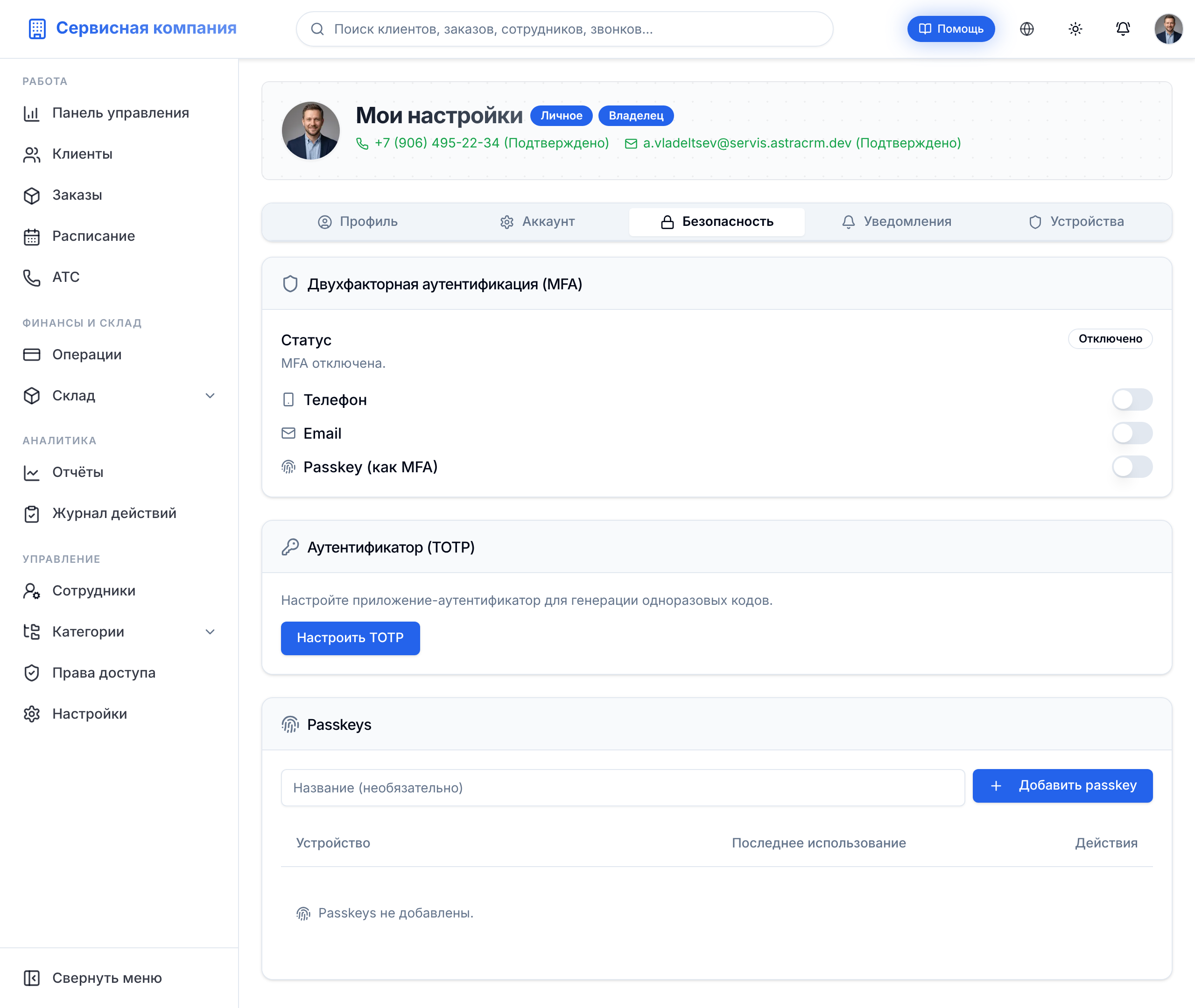The width and height of the screenshot is (1195, 1008).
Task: Open Панель управления in sidebar
Action: 119,113
